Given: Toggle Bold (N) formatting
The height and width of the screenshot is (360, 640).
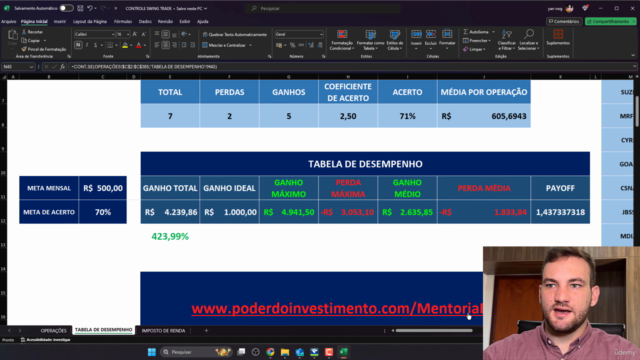Looking at the screenshot, I should [x=78, y=45].
